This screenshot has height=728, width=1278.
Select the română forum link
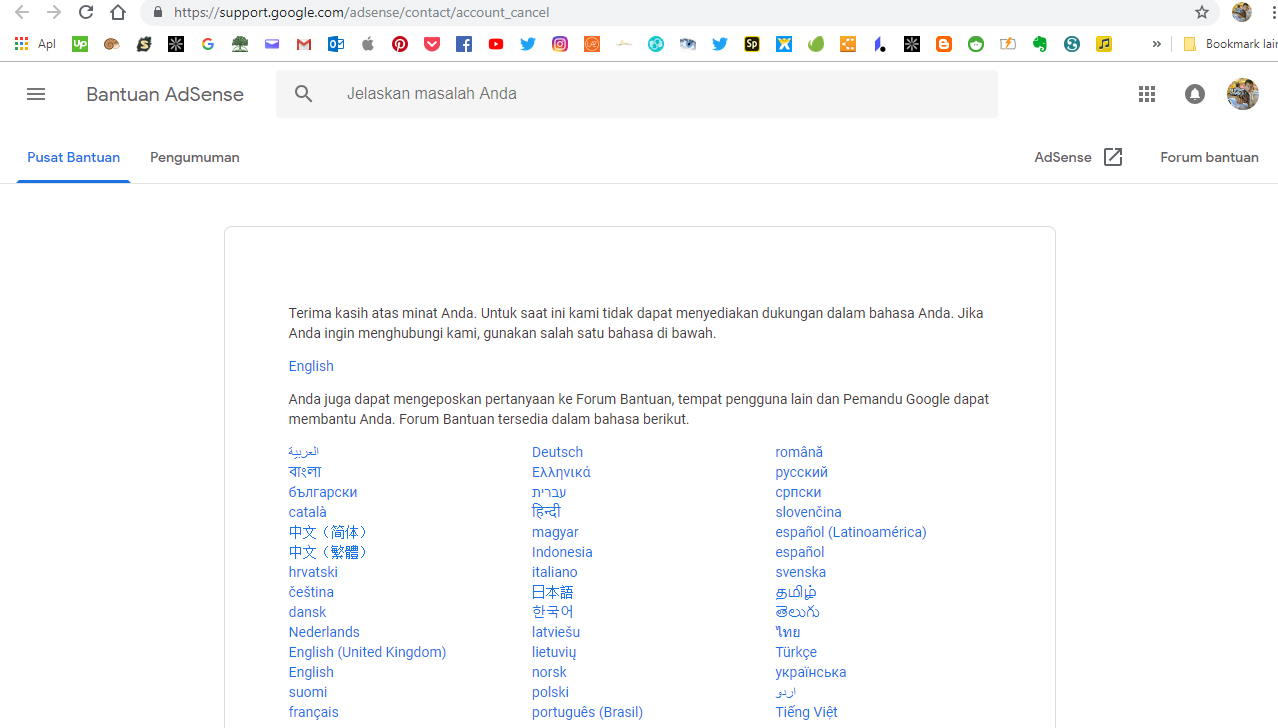coord(799,452)
